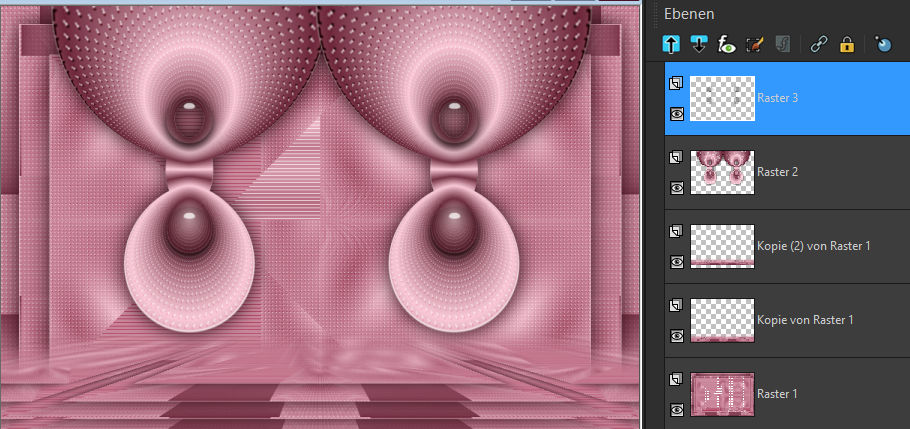The image size is (910, 429).
Task: Hide the Raster 3 layer via eye icon
Action: coord(677,114)
